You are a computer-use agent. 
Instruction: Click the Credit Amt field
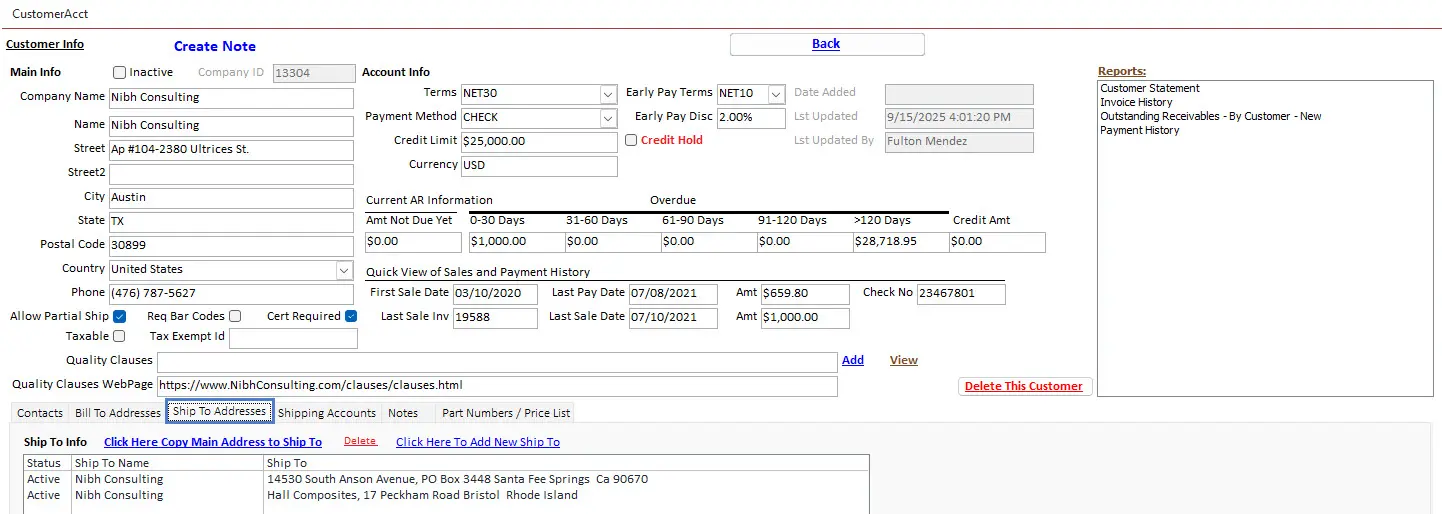tap(997, 242)
